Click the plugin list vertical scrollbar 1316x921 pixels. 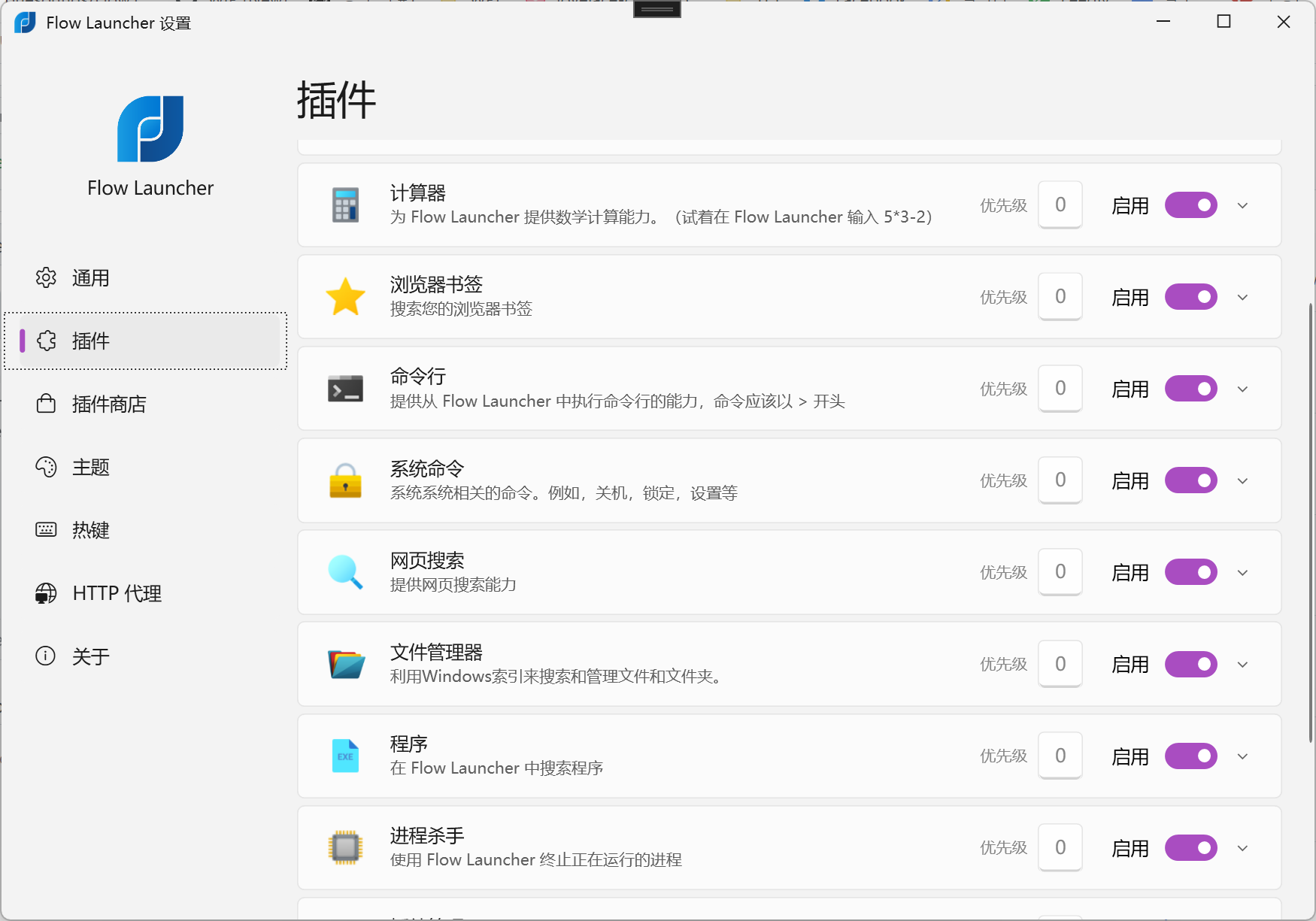[x=1311, y=523]
